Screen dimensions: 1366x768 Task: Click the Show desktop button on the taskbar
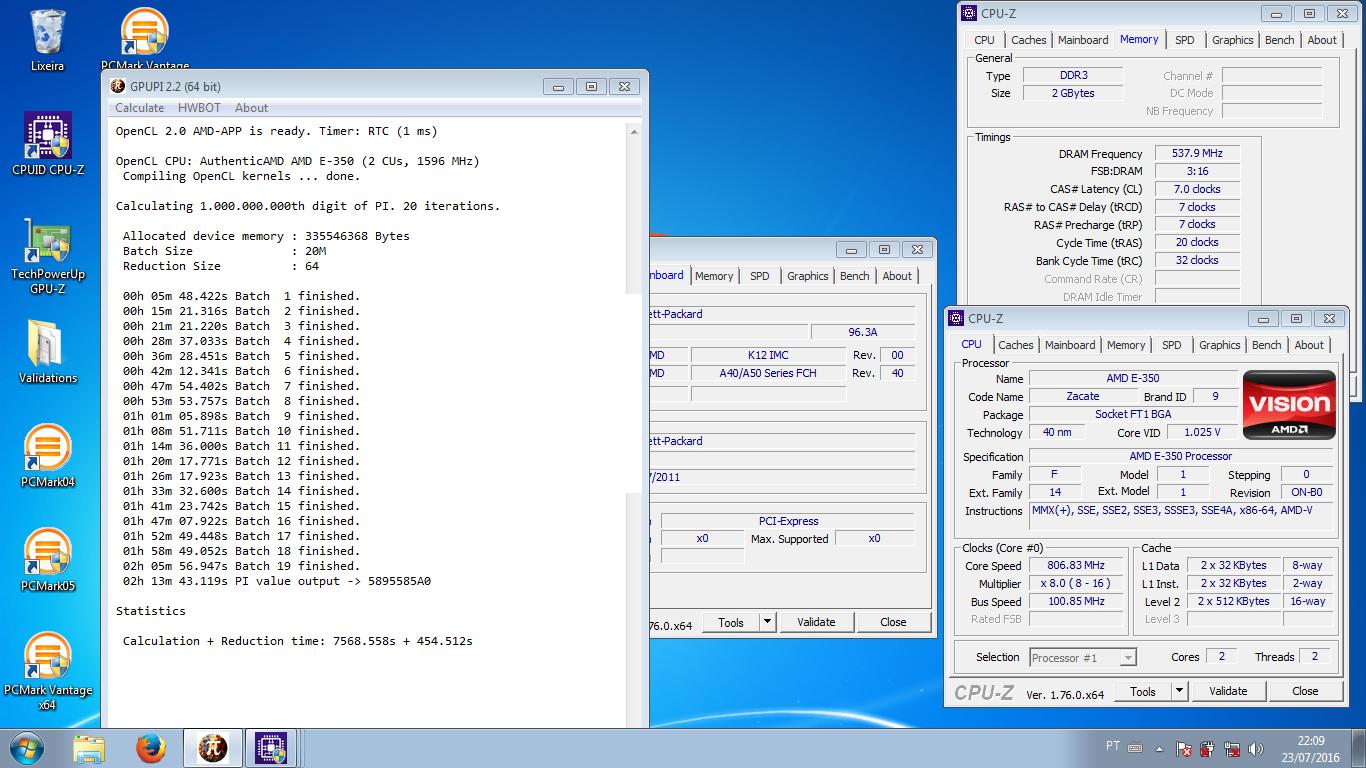point(1358,748)
